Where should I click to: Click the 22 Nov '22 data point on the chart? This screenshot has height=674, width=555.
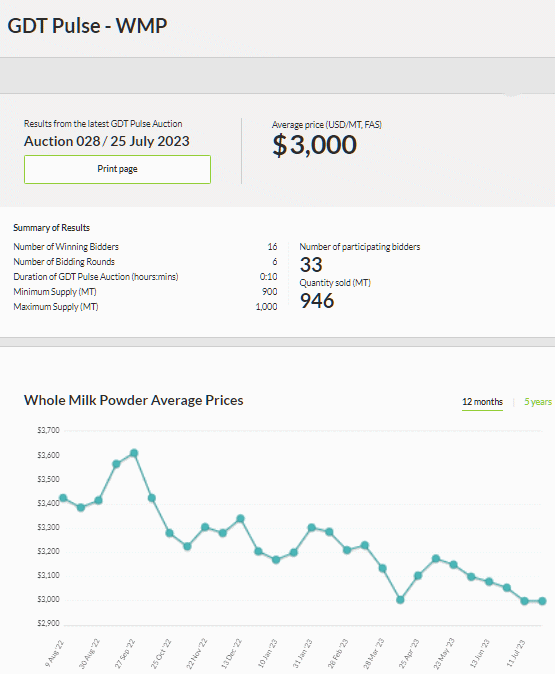[x=205, y=527]
